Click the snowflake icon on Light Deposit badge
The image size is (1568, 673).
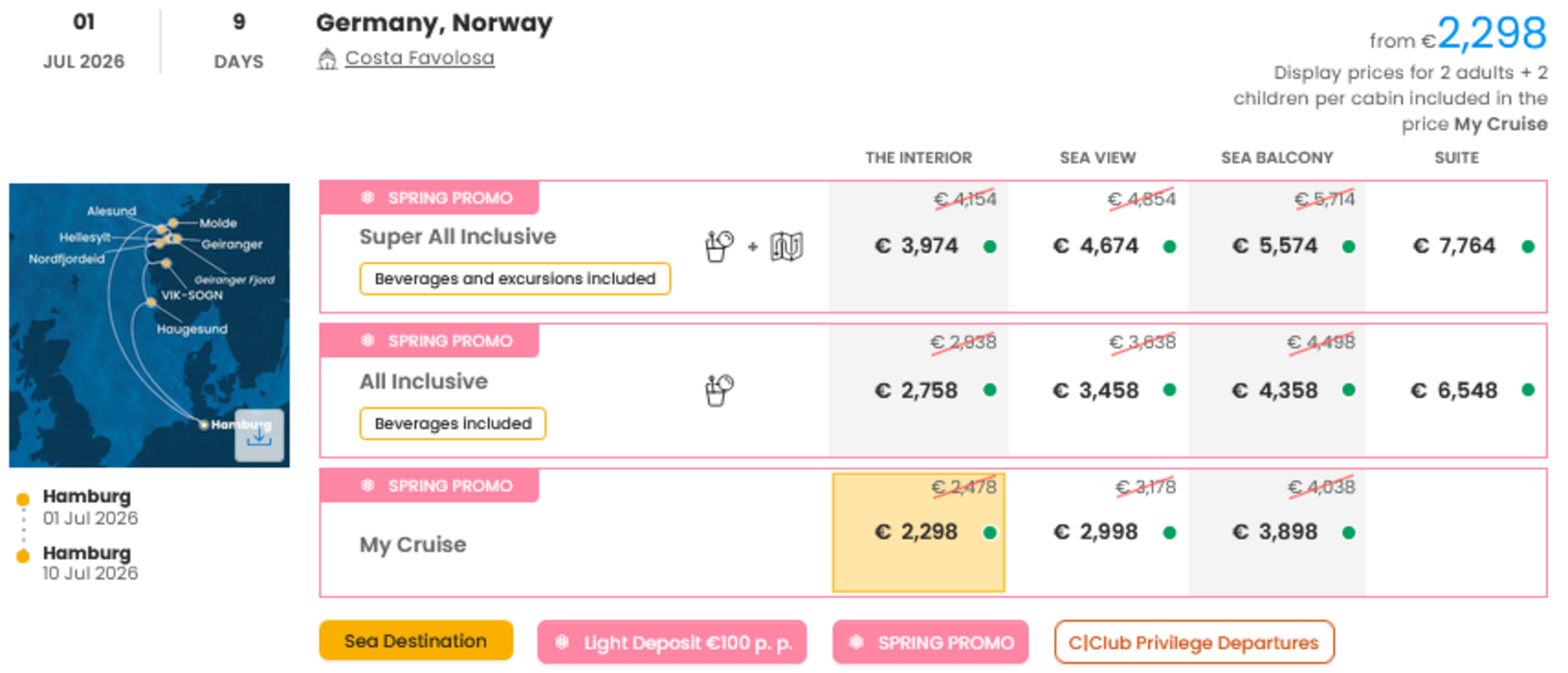pos(562,643)
